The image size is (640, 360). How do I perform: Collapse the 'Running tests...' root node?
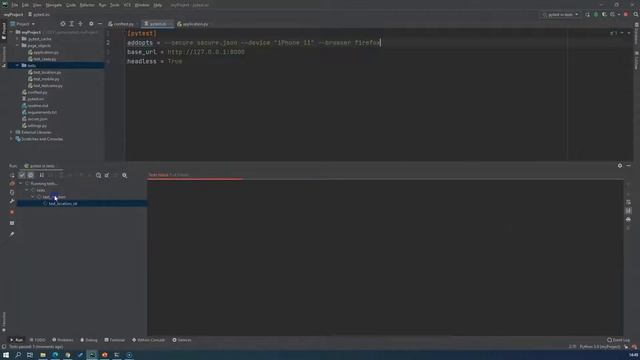pyautogui.click(x=21, y=184)
